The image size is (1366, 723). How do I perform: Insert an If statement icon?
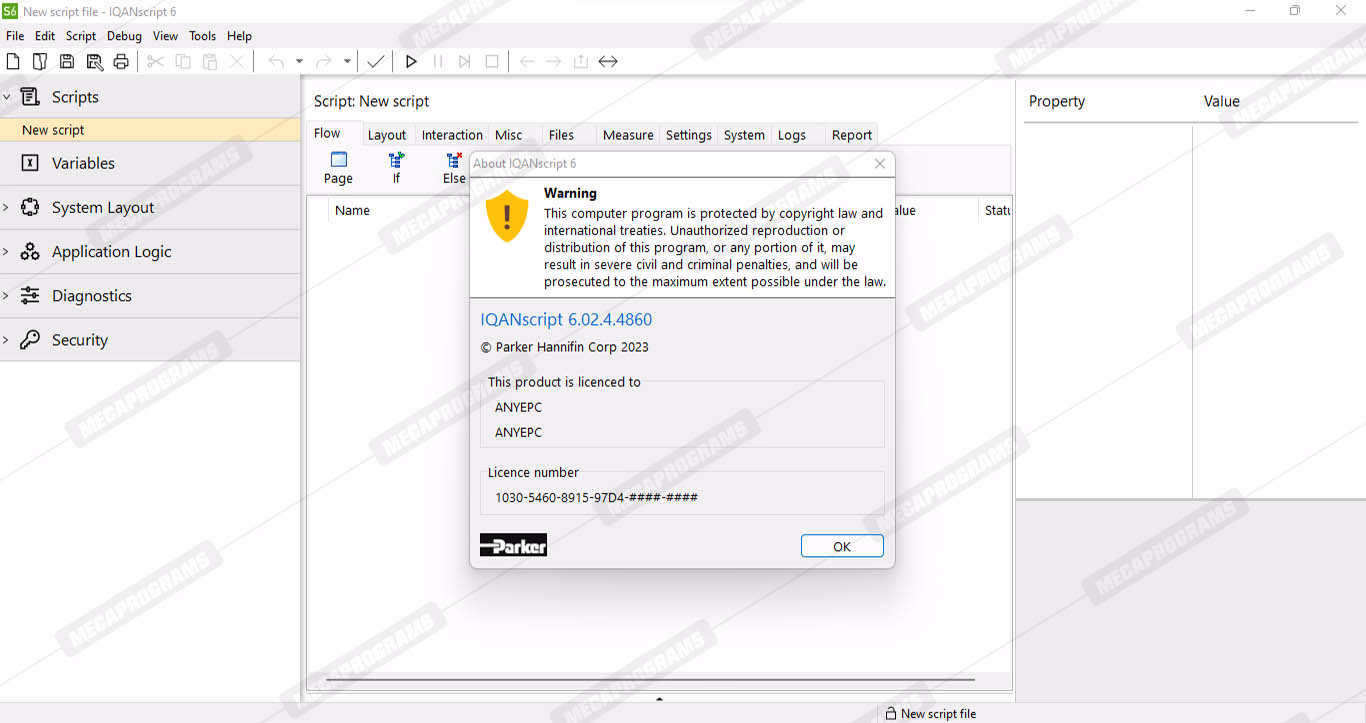[396, 167]
